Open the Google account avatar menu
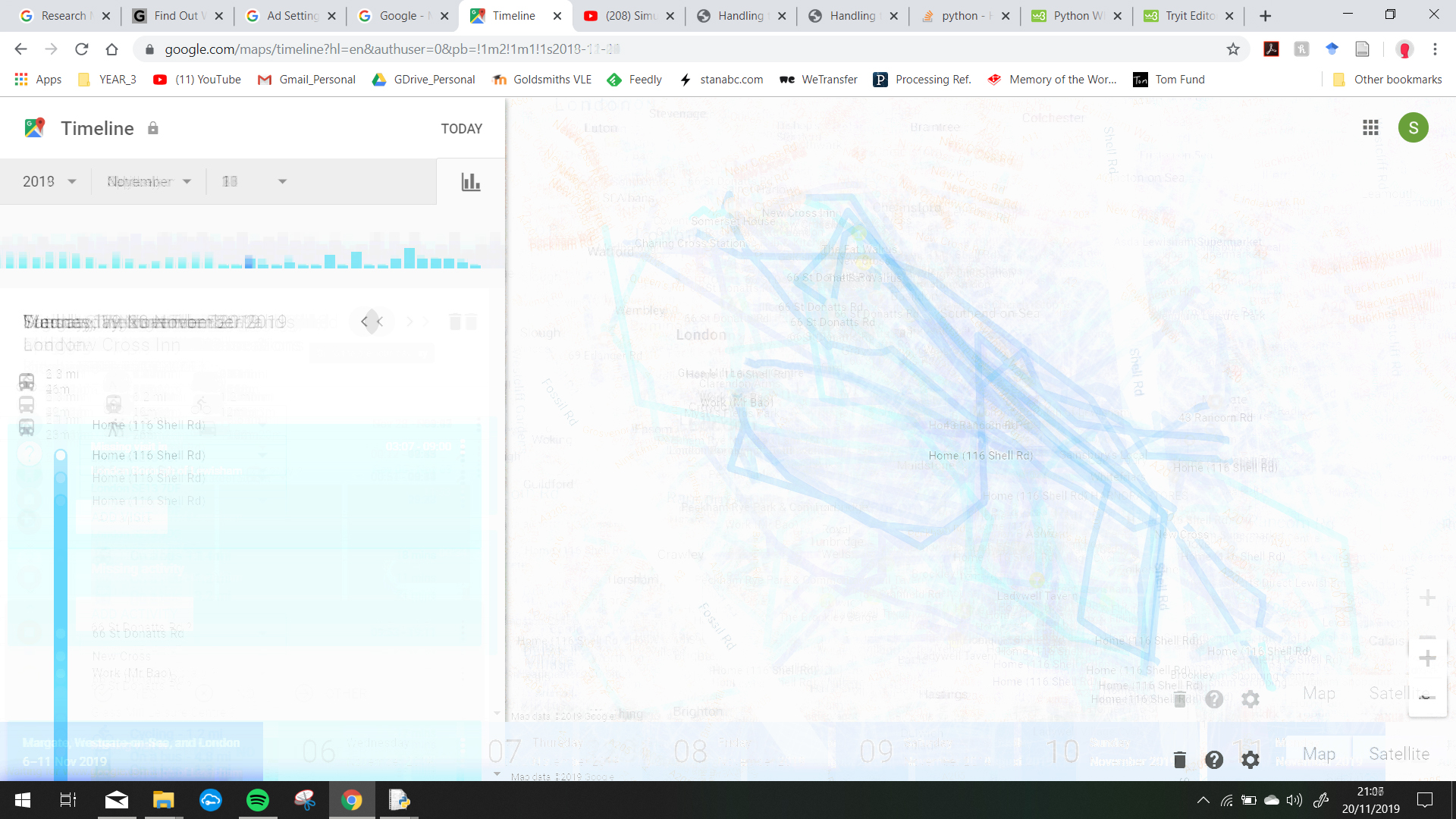Screen dimensions: 1456x819 click(1414, 127)
